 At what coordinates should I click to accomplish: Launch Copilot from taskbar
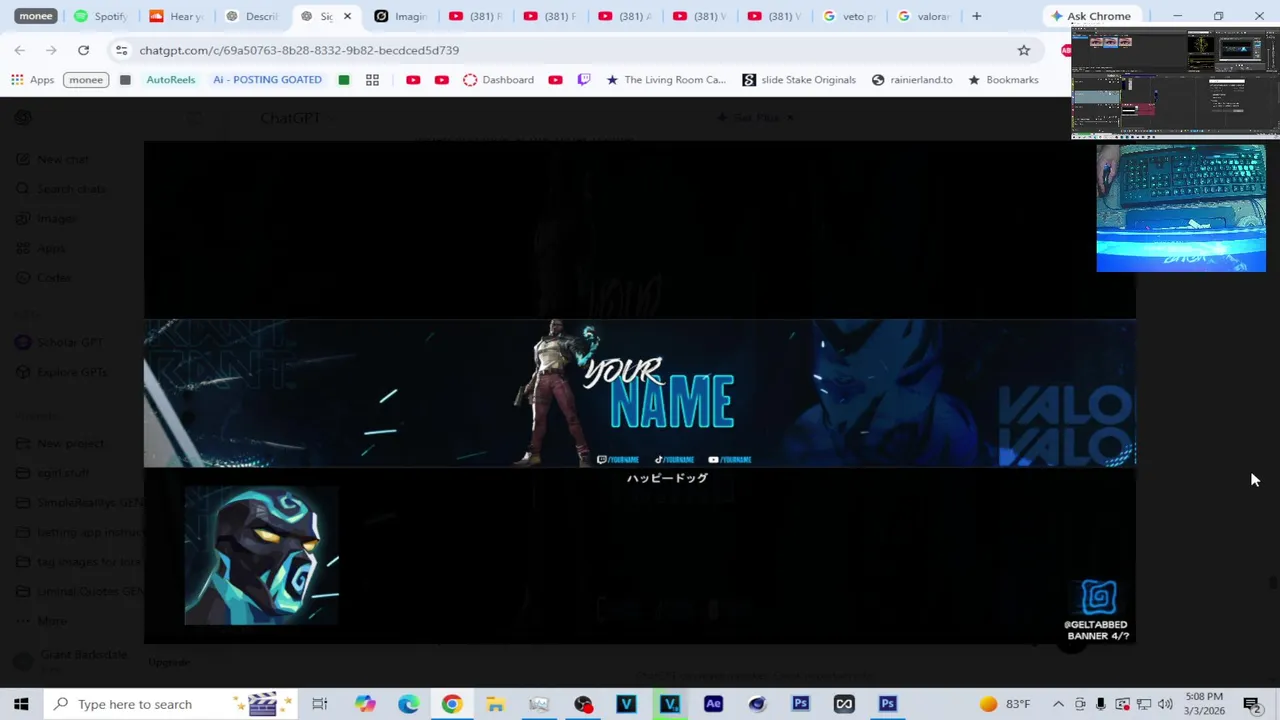(365, 704)
